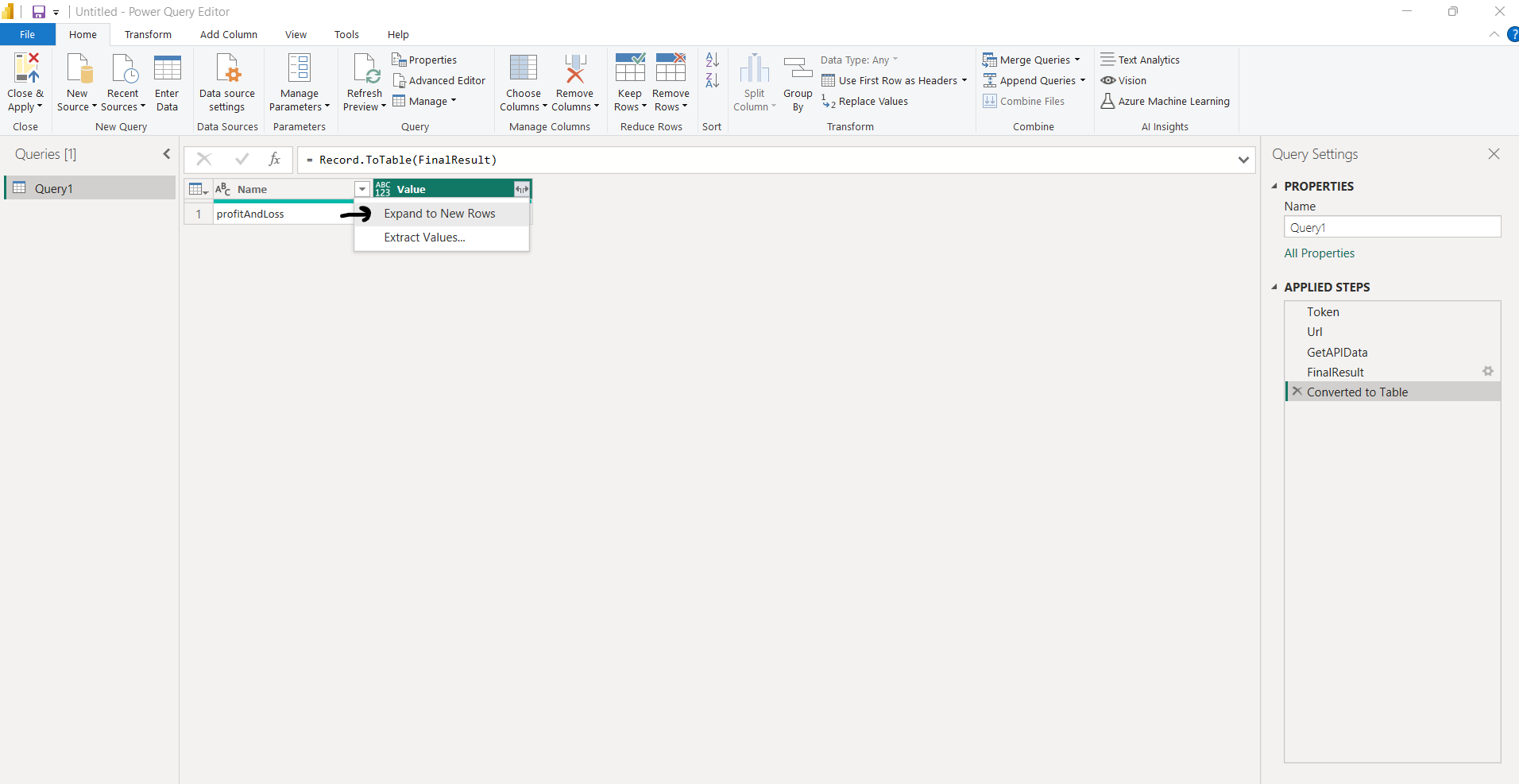Open Azure Machine Learning
This screenshot has height=784, width=1519.
1165,101
